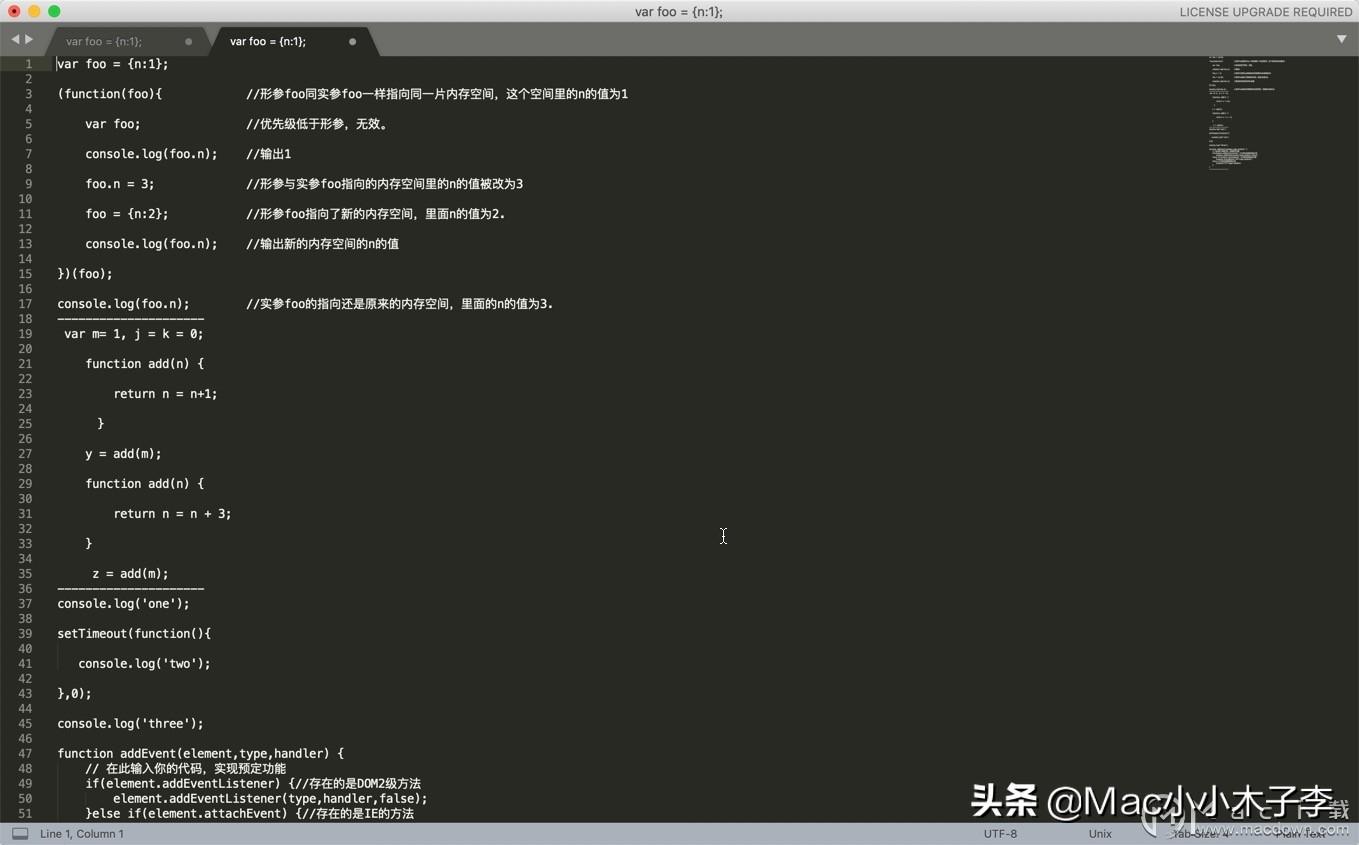This screenshot has height=845, width=1359.
Task: Click the '//优先级低于形参，无效。' comment
Action: click(x=317, y=124)
